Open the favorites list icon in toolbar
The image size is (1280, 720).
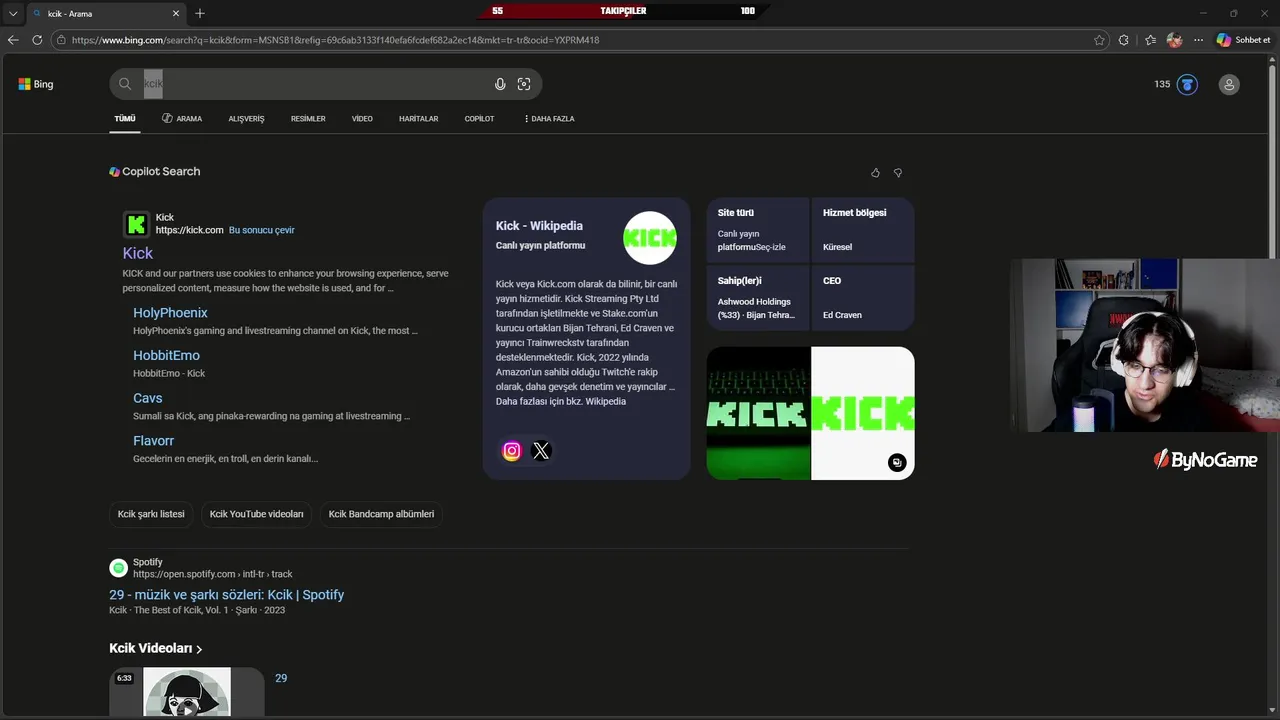pyautogui.click(x=1150, y=40)
